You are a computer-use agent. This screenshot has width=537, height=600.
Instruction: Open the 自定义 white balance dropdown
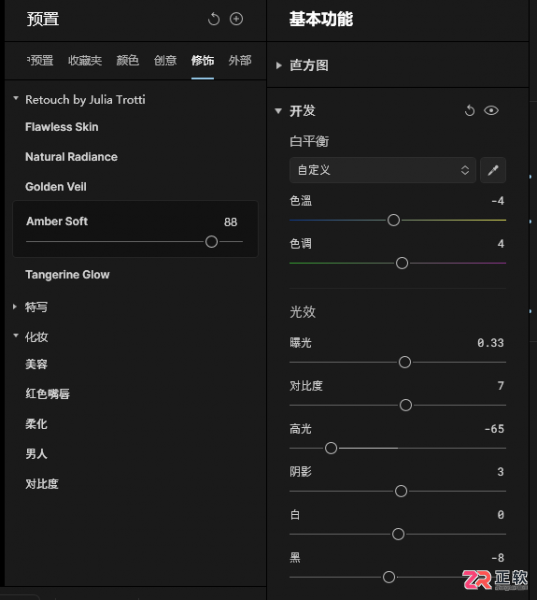(382, 170)
